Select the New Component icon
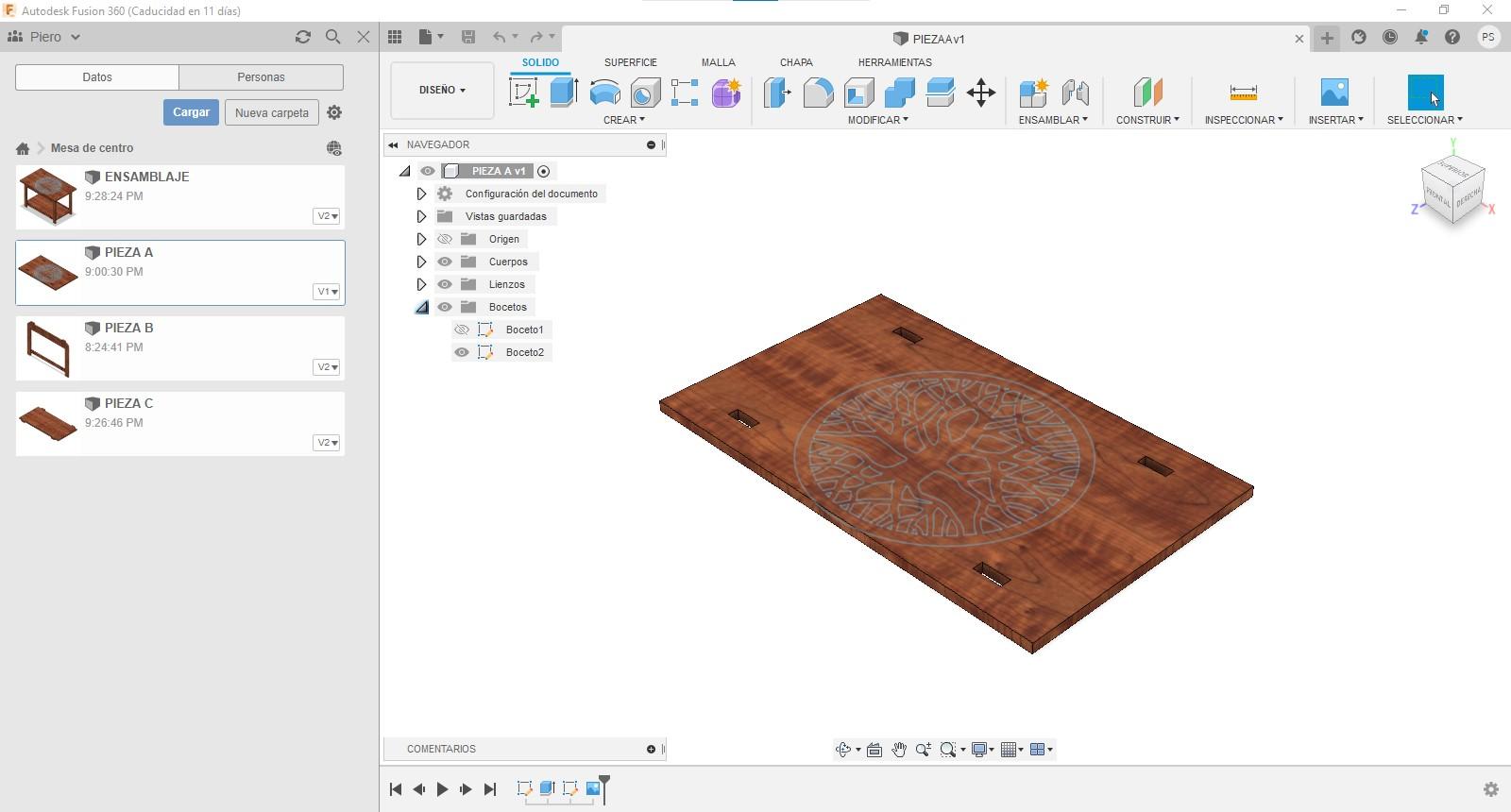The width and height of the screenshot is (1511, 812). 1034,93
